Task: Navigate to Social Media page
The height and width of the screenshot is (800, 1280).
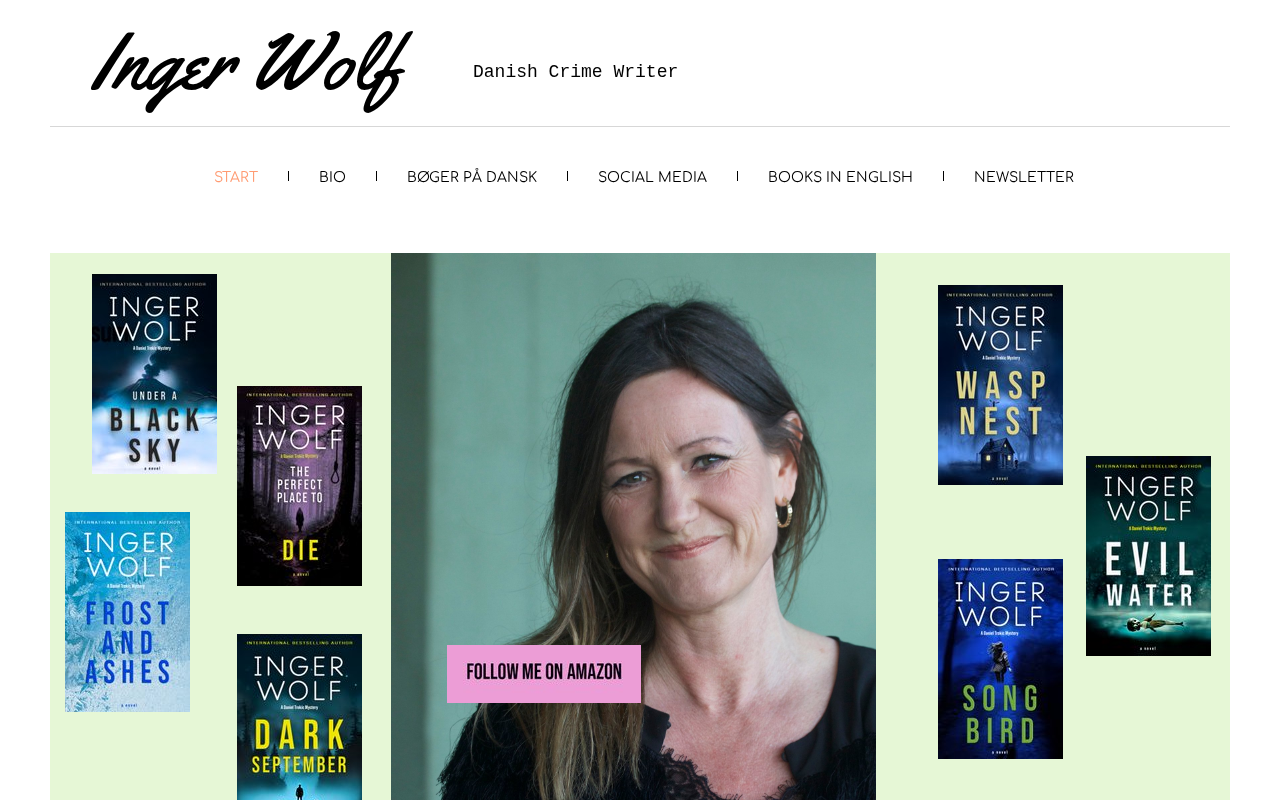Action: pyautogui.click(x=652, y=177)
